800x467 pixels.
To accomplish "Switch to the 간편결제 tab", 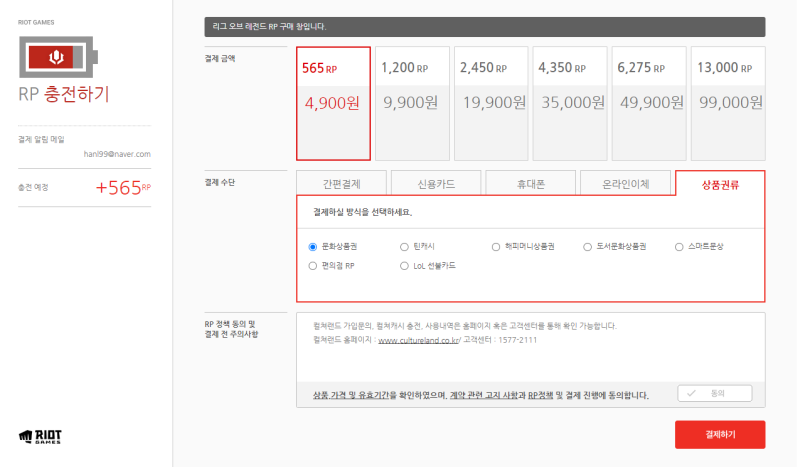I will pos(341,183).
